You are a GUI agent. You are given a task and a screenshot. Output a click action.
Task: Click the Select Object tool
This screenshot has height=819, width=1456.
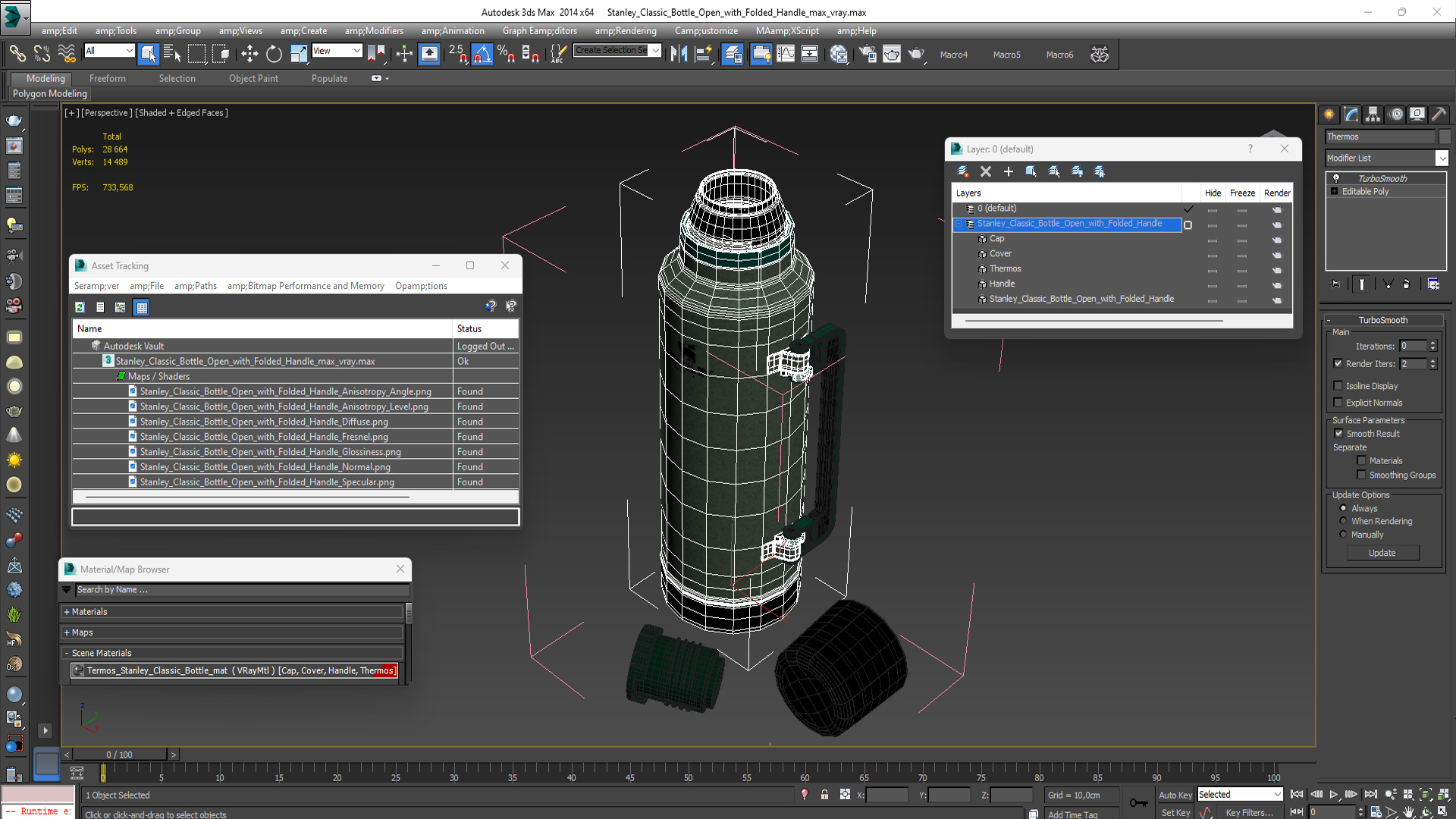pyautogui.click(x=148, y=54)
